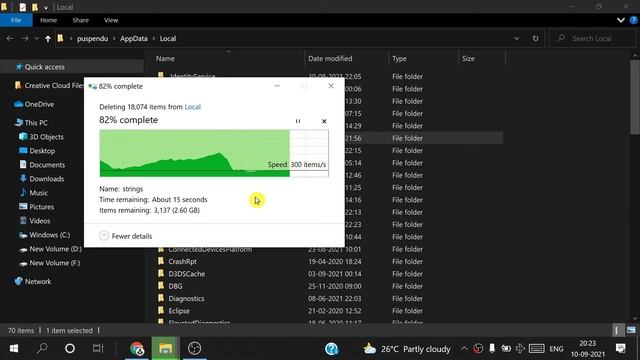Pause the delete operation
Viewport: 640px width, 360px height.
(298, 121)
